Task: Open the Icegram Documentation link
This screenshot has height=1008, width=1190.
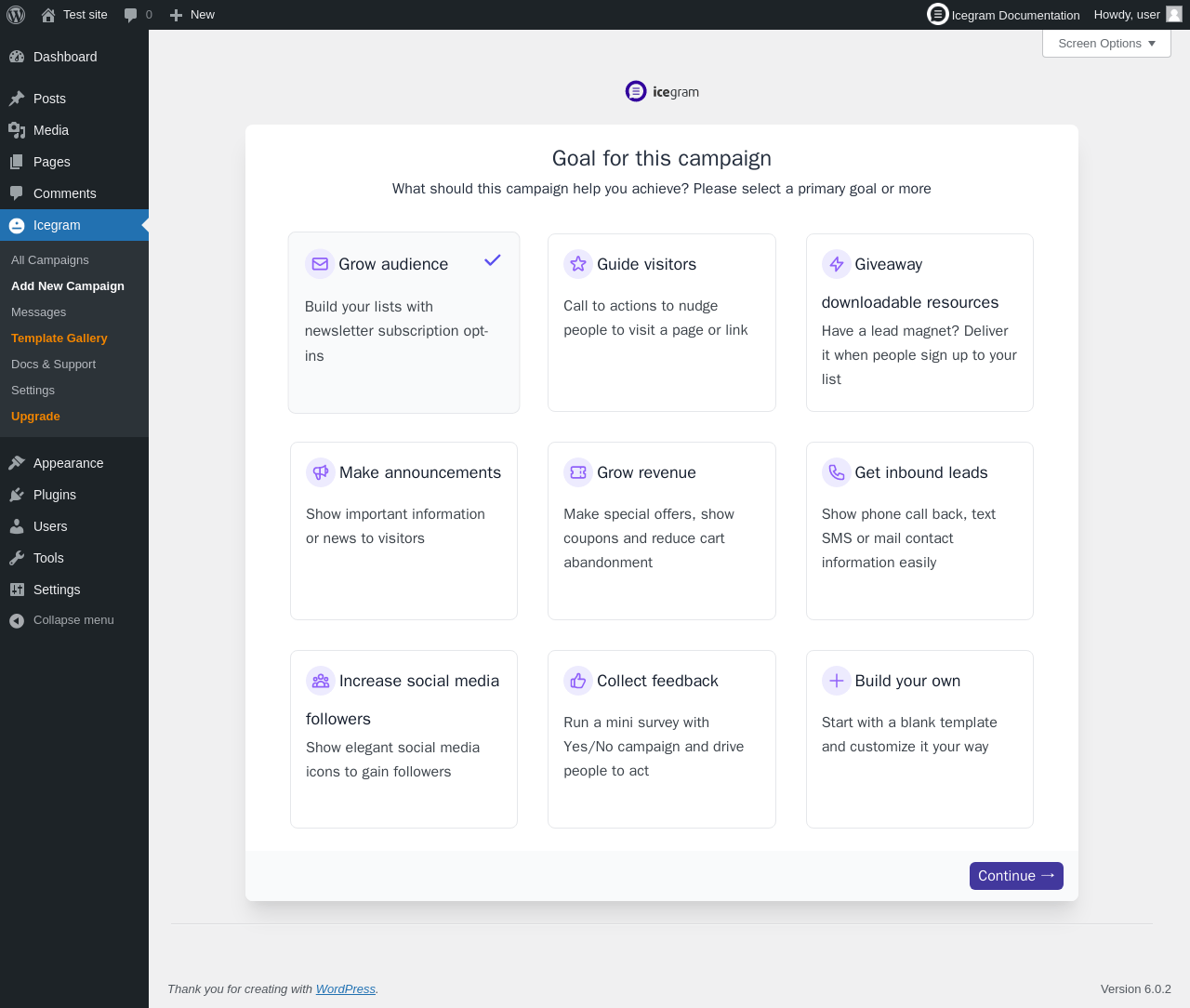Action: (x=1004, y=15)
